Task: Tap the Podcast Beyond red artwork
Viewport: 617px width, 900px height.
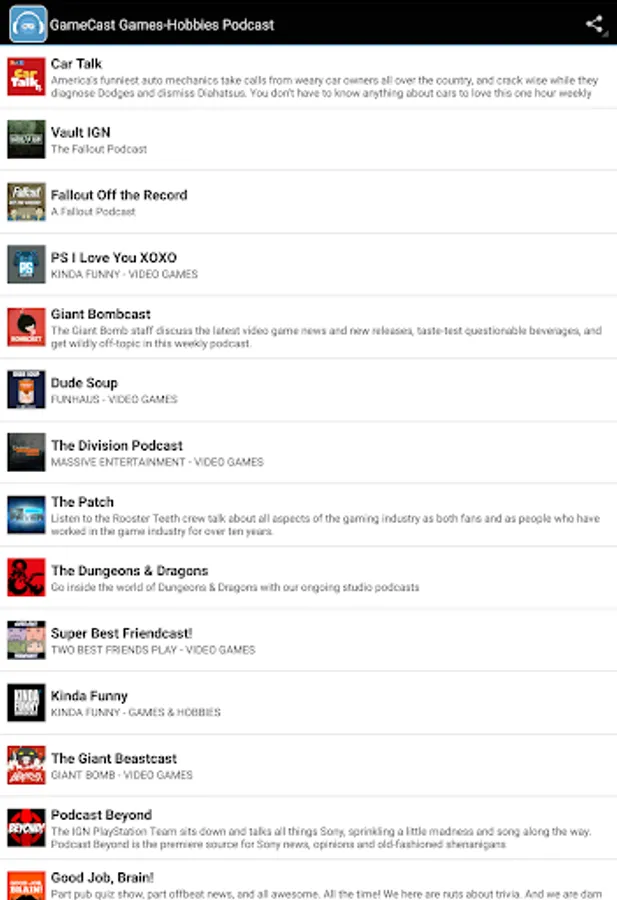Action: [26, 828]
